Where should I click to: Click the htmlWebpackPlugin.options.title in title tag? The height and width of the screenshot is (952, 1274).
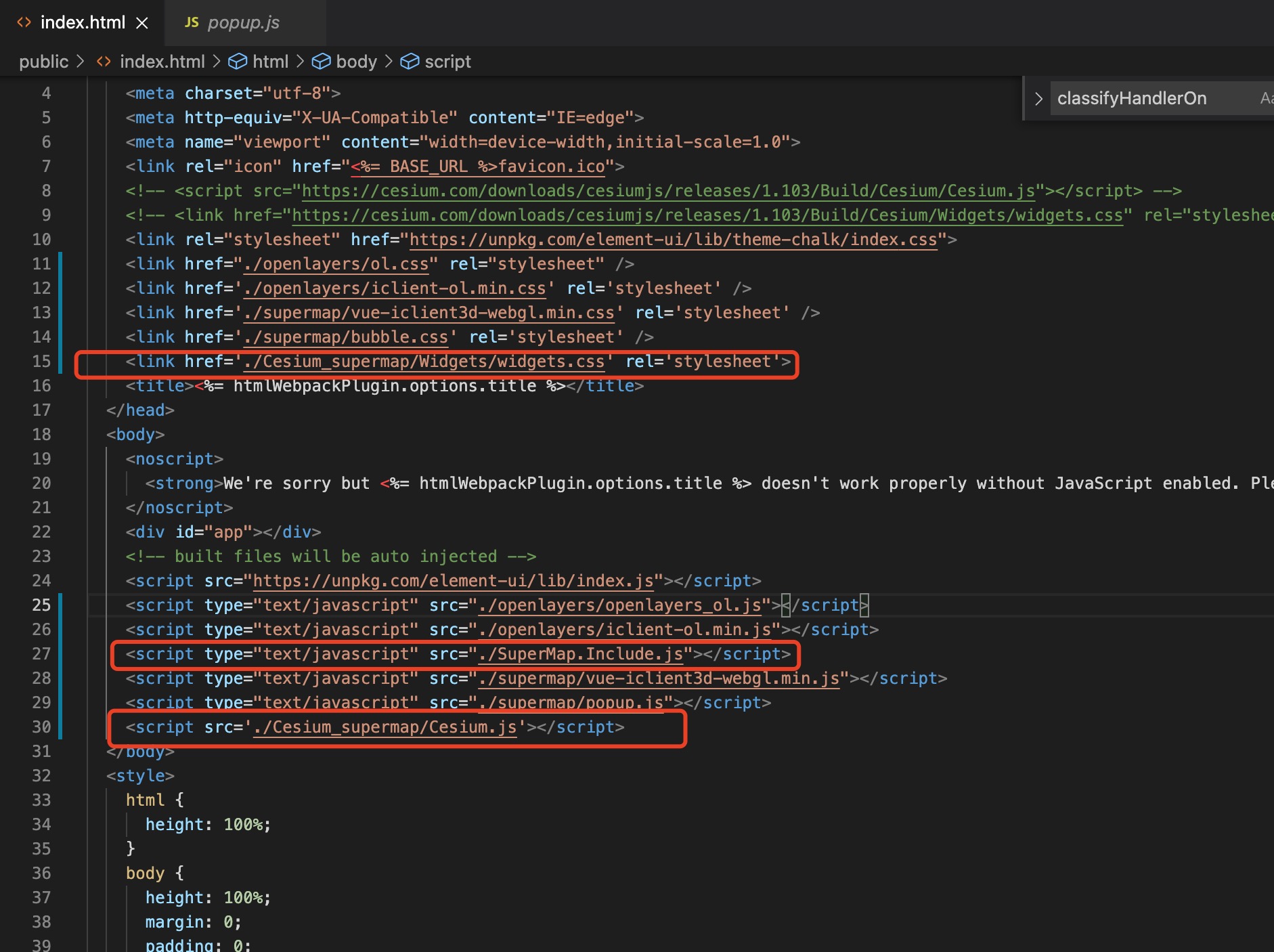[385, 386]
